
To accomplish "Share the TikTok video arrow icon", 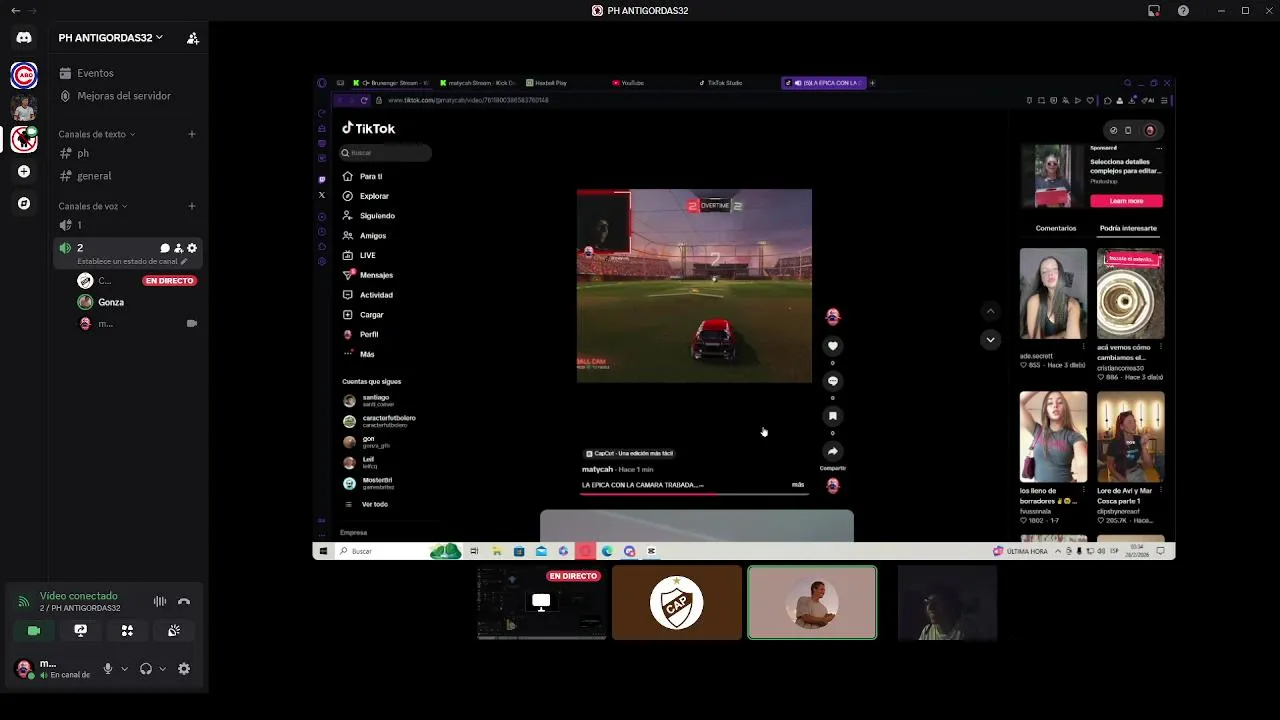I will pos(832,451).
